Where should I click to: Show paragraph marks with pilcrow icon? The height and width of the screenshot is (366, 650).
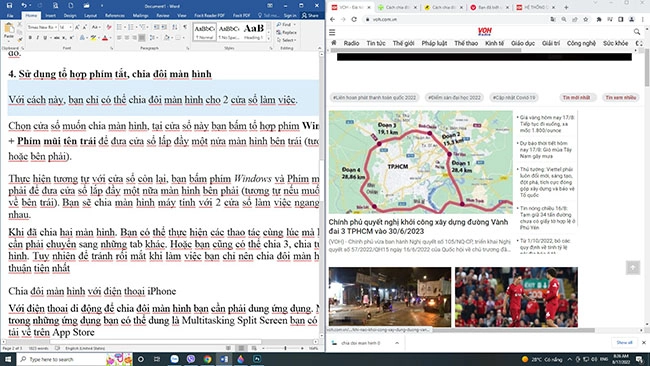[x=185, y=27]
